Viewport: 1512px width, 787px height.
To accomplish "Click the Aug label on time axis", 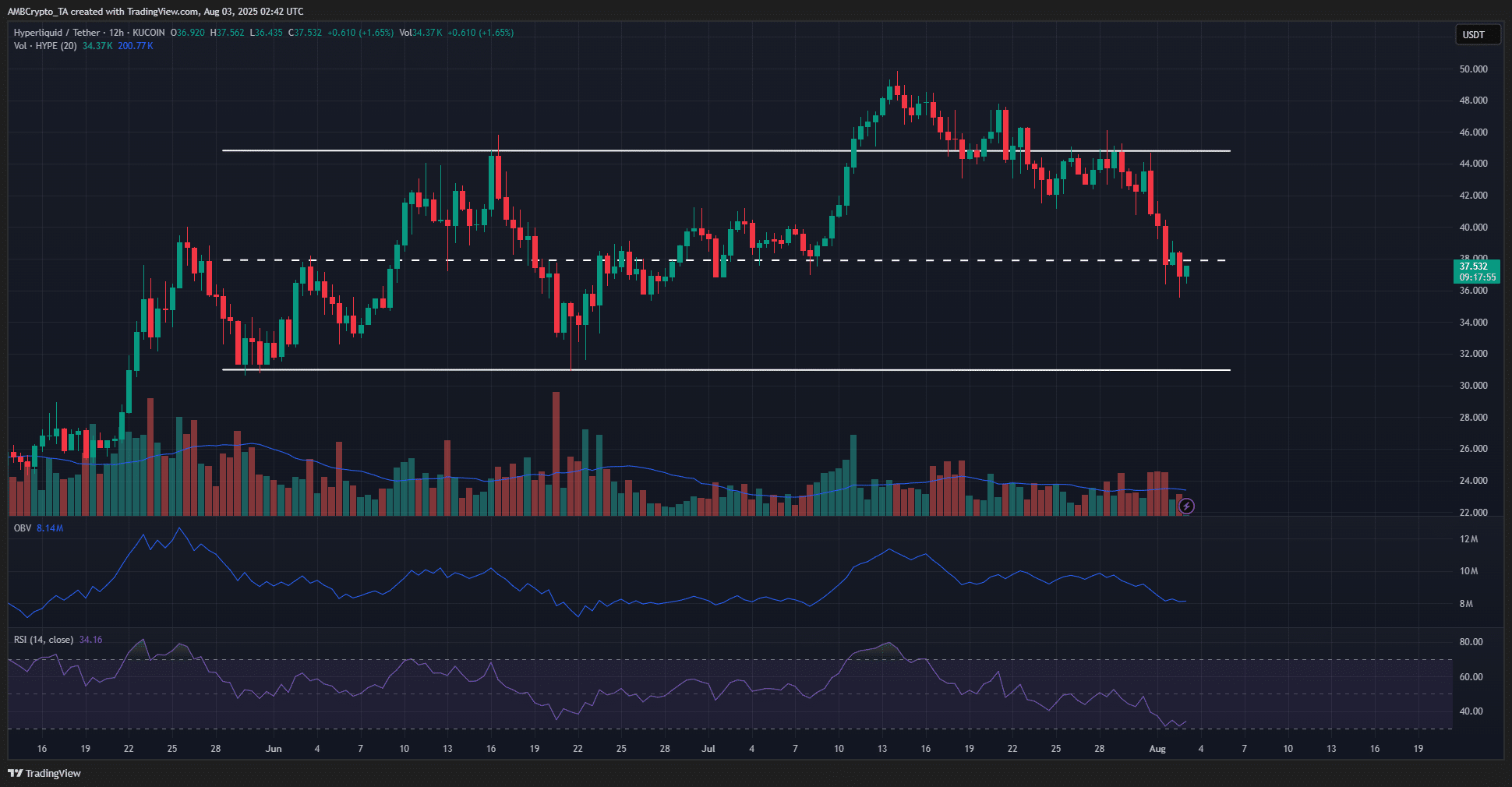I will click(x=1157, y=749).
